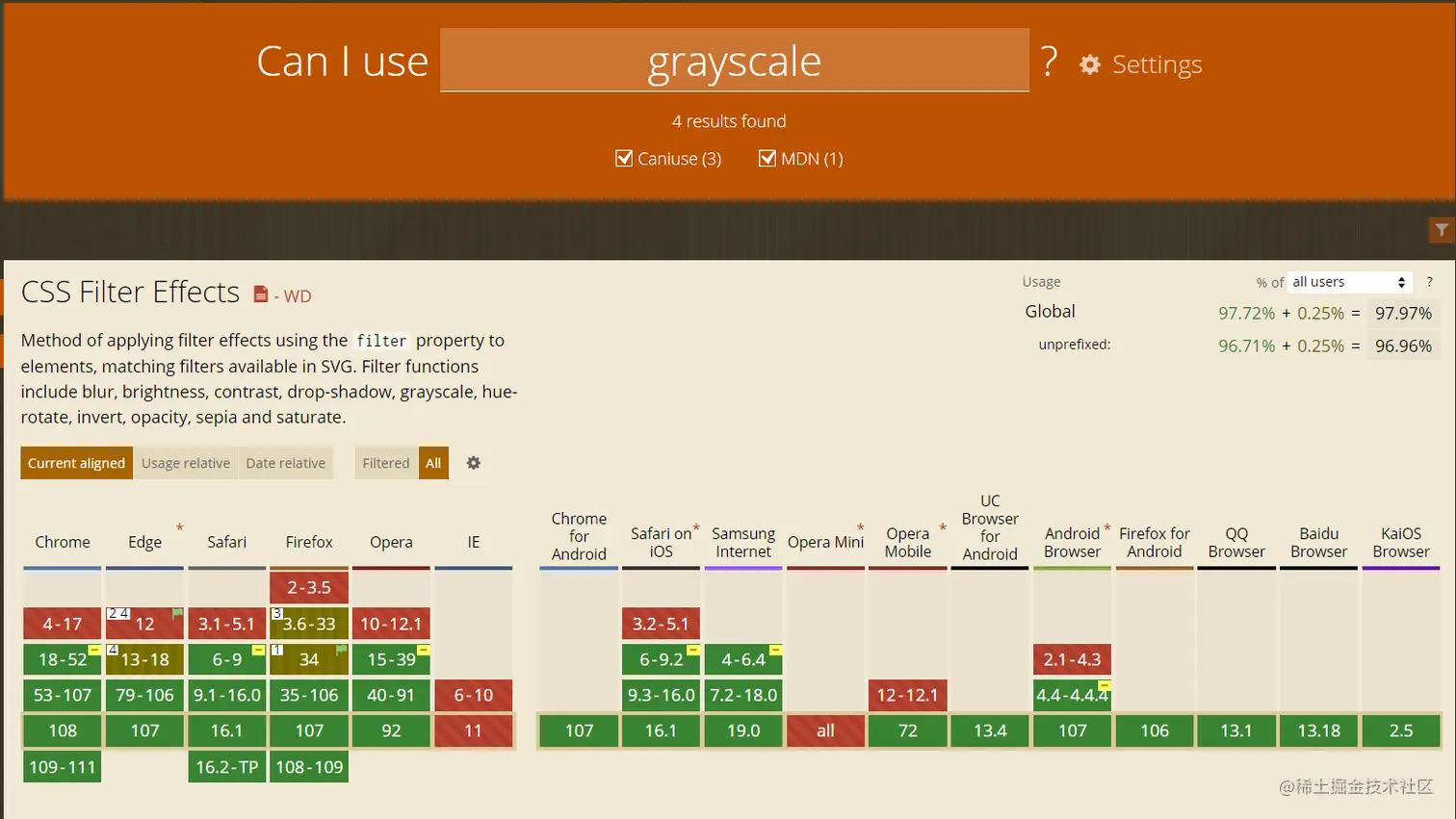Select Android Browser 2.1-4.3 cell
This screenshot has height=819, width=1456.
(1073, 659)
